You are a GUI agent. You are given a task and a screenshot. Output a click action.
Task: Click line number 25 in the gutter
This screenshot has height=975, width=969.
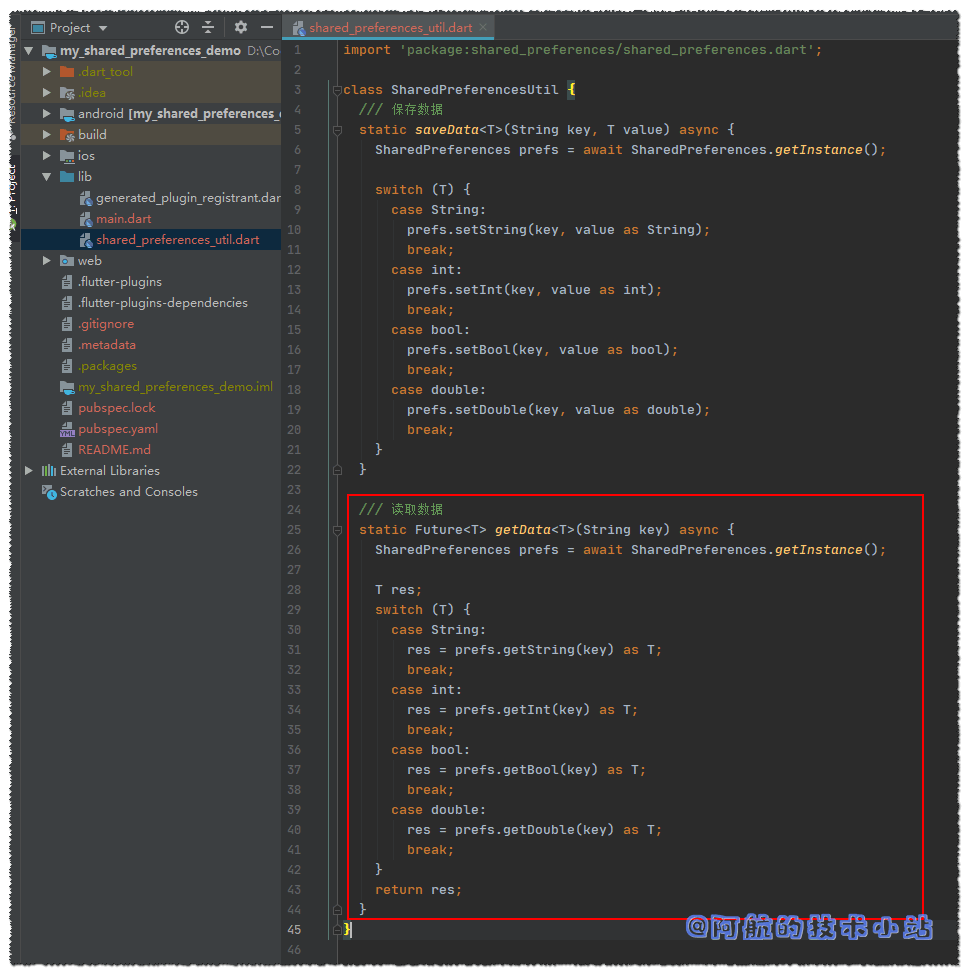[296, 529]
